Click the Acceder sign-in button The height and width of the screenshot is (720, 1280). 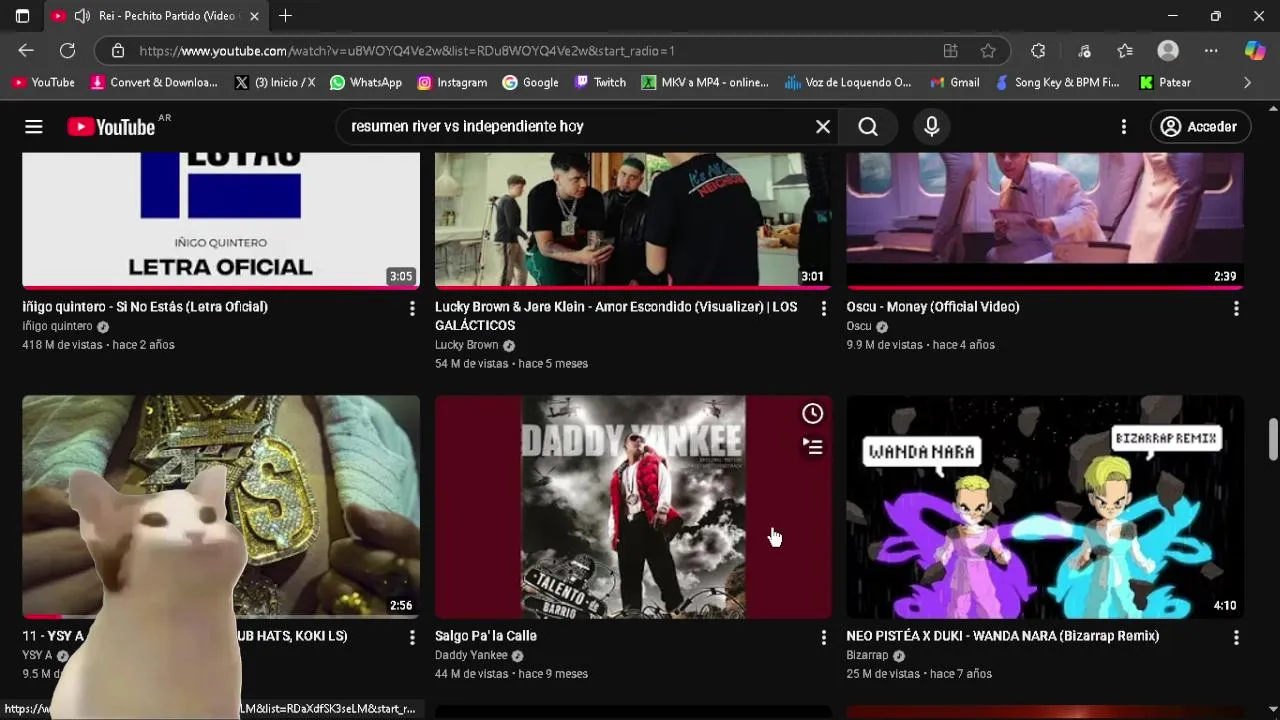[1200, 127]
